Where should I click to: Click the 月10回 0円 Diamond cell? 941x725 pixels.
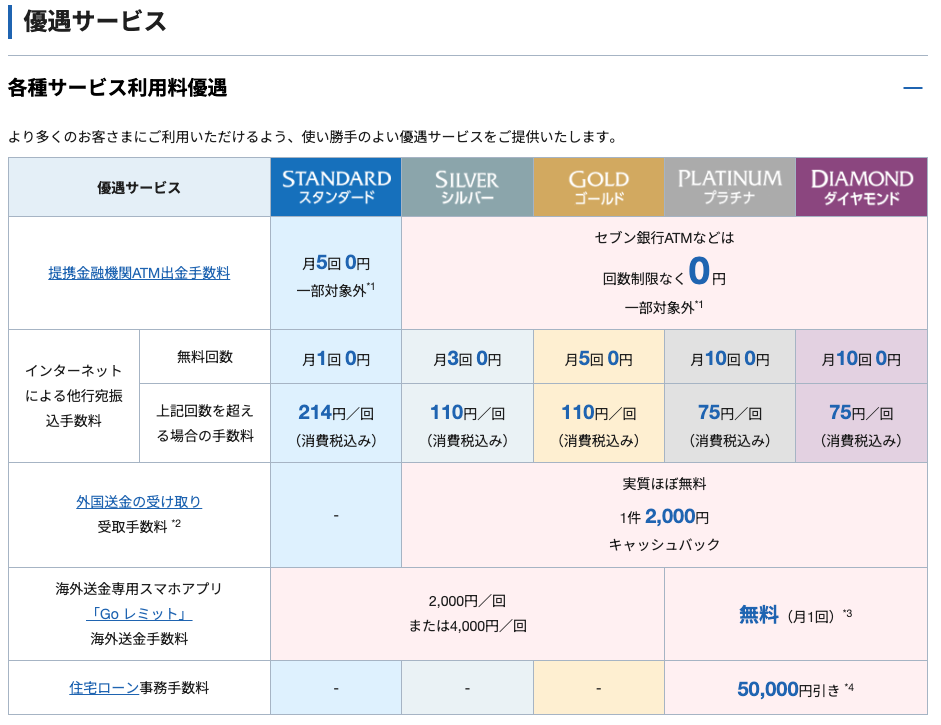coord(862,358)
